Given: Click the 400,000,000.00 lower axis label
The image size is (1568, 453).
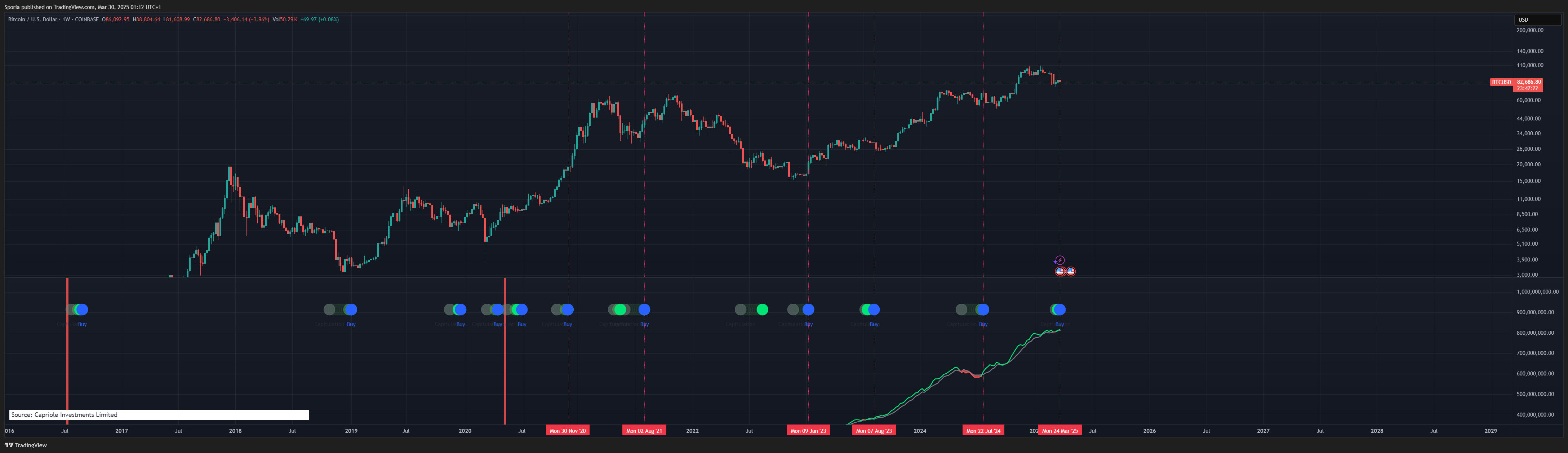Looking at the screenshot, I should [1535, 415].
